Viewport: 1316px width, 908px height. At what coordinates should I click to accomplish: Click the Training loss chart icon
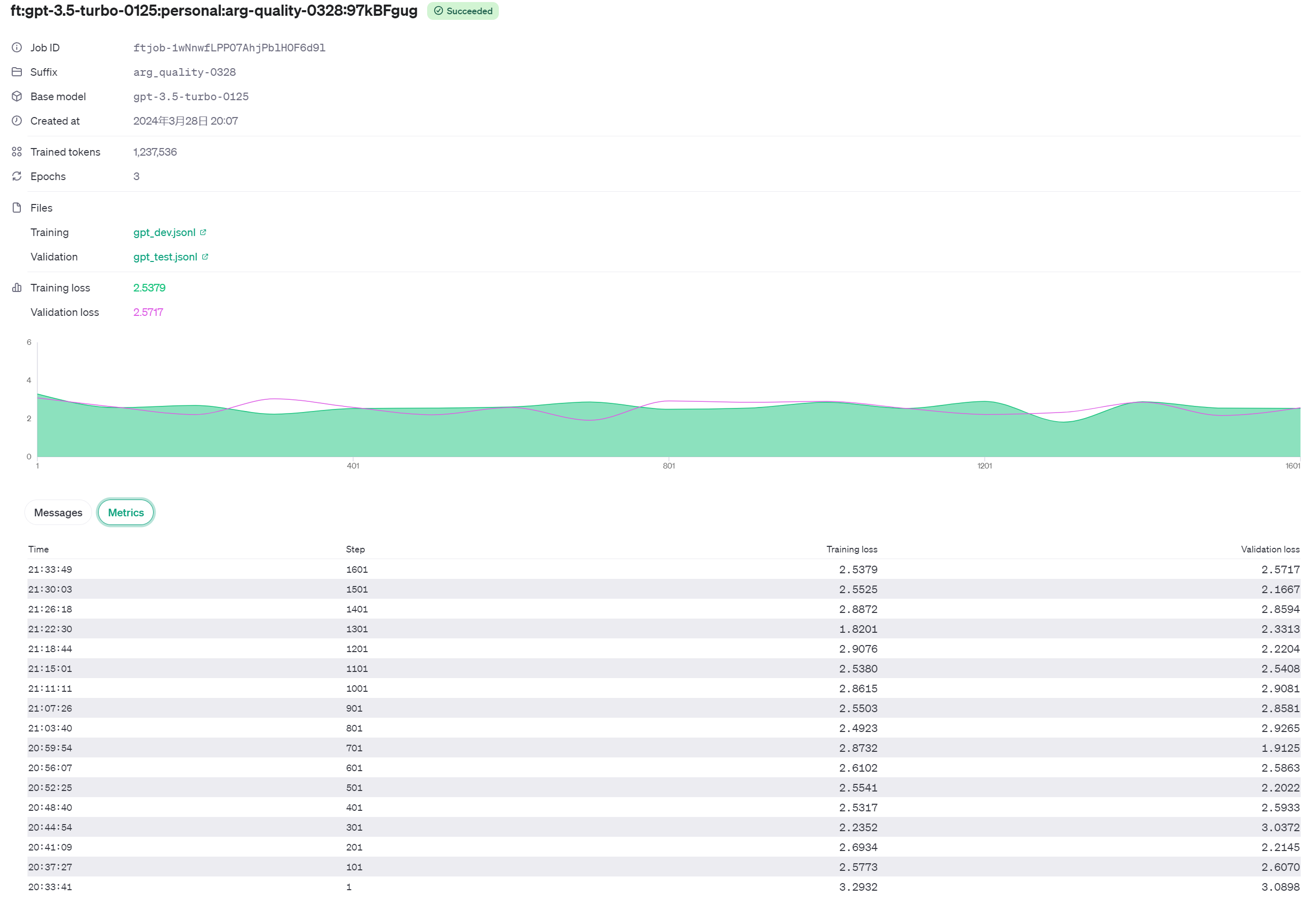(16, 288)
